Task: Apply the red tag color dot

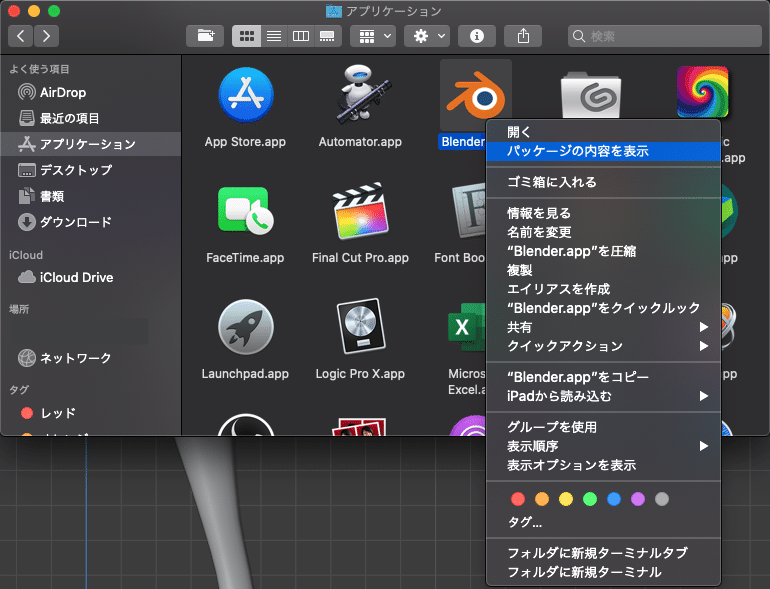Action: (518, 499)
